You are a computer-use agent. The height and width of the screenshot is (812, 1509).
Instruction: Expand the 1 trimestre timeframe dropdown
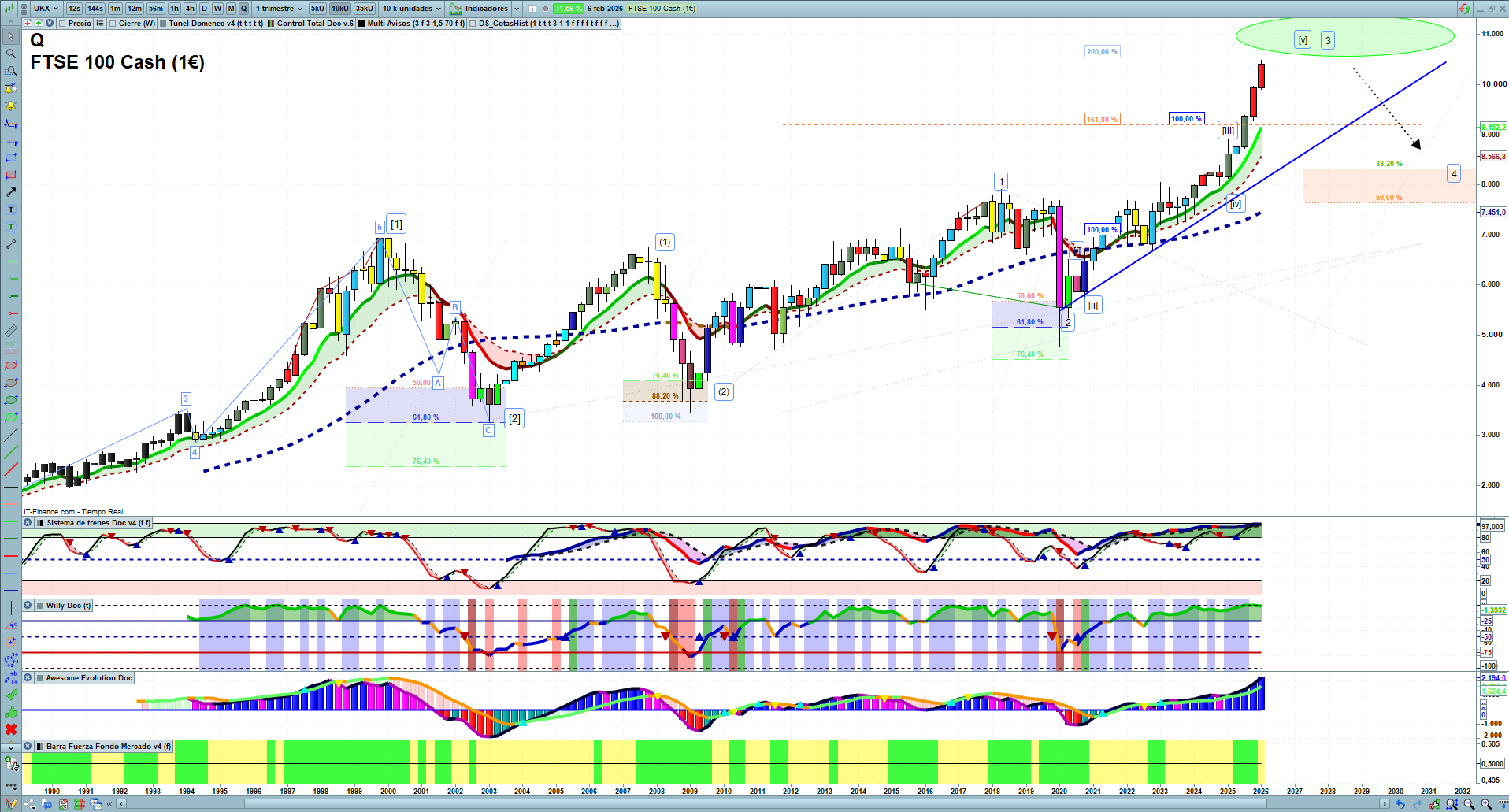pos(279,9)
